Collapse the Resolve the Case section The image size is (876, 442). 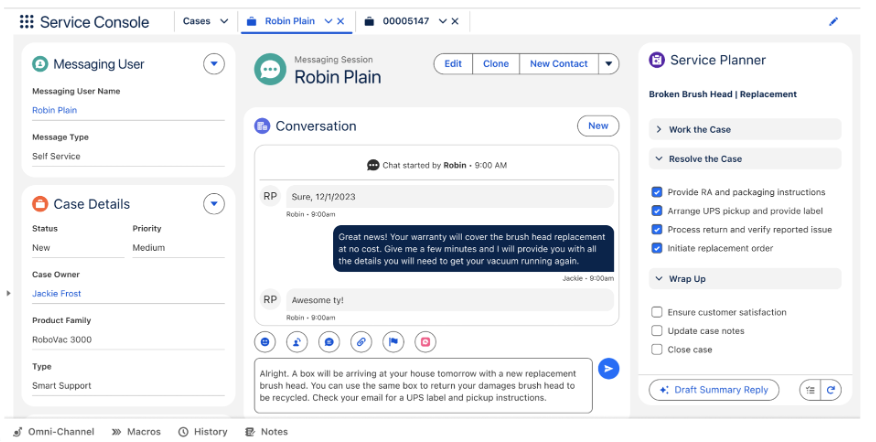click(x=745, y=159)
